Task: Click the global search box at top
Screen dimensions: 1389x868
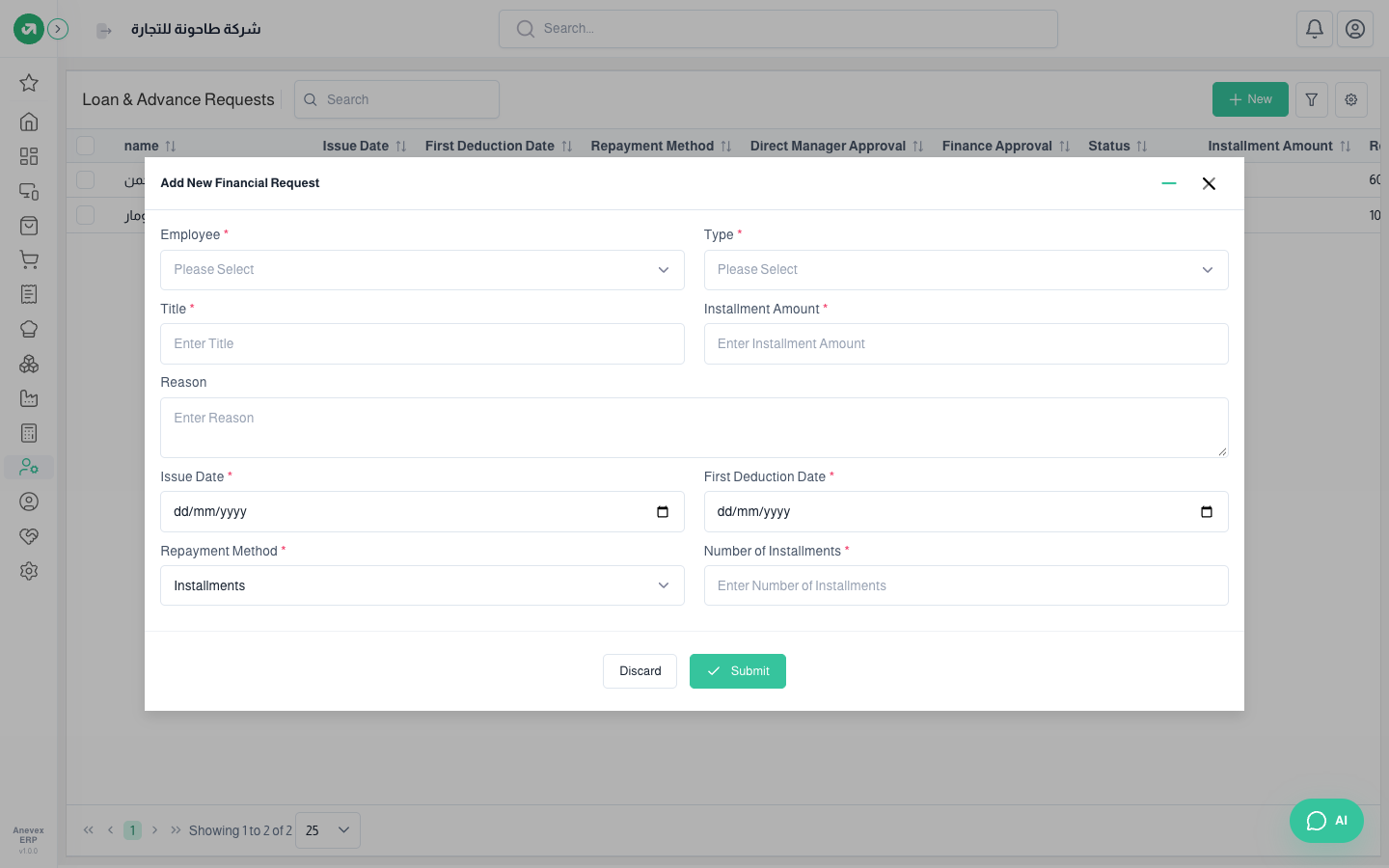Action: tap(778, 29)
